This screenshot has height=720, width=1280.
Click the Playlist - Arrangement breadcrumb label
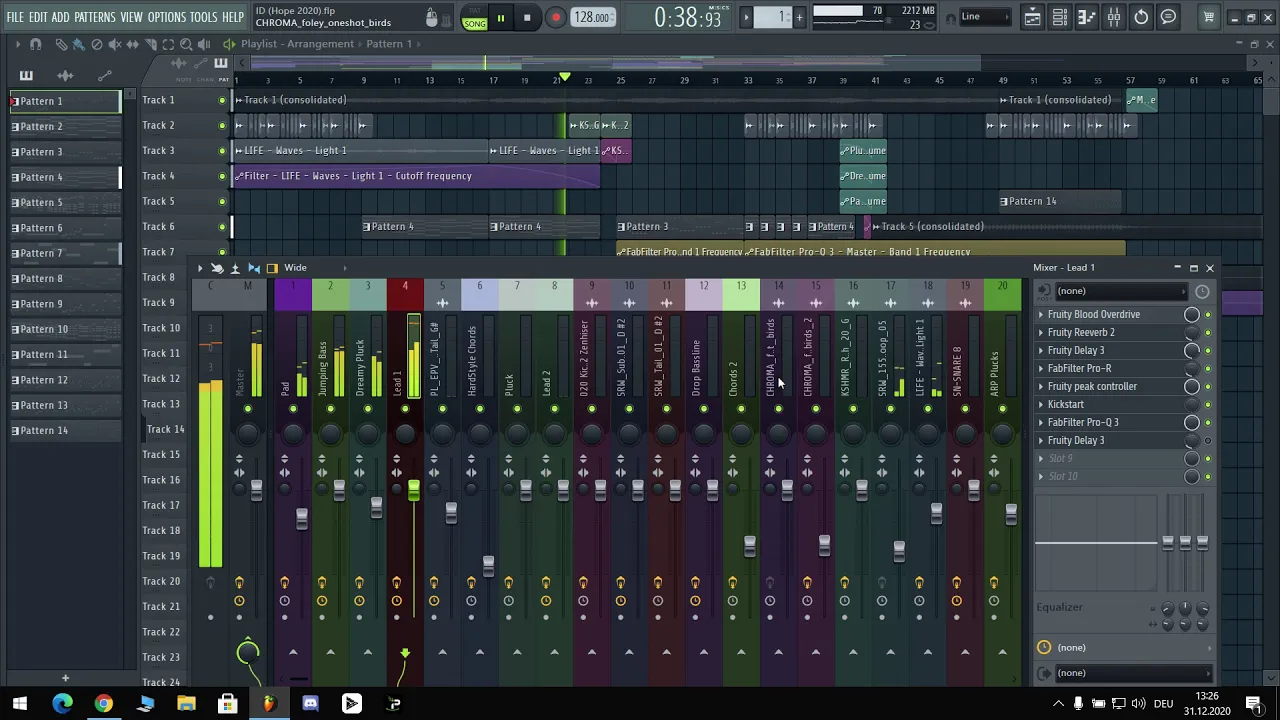coord(297,44)
